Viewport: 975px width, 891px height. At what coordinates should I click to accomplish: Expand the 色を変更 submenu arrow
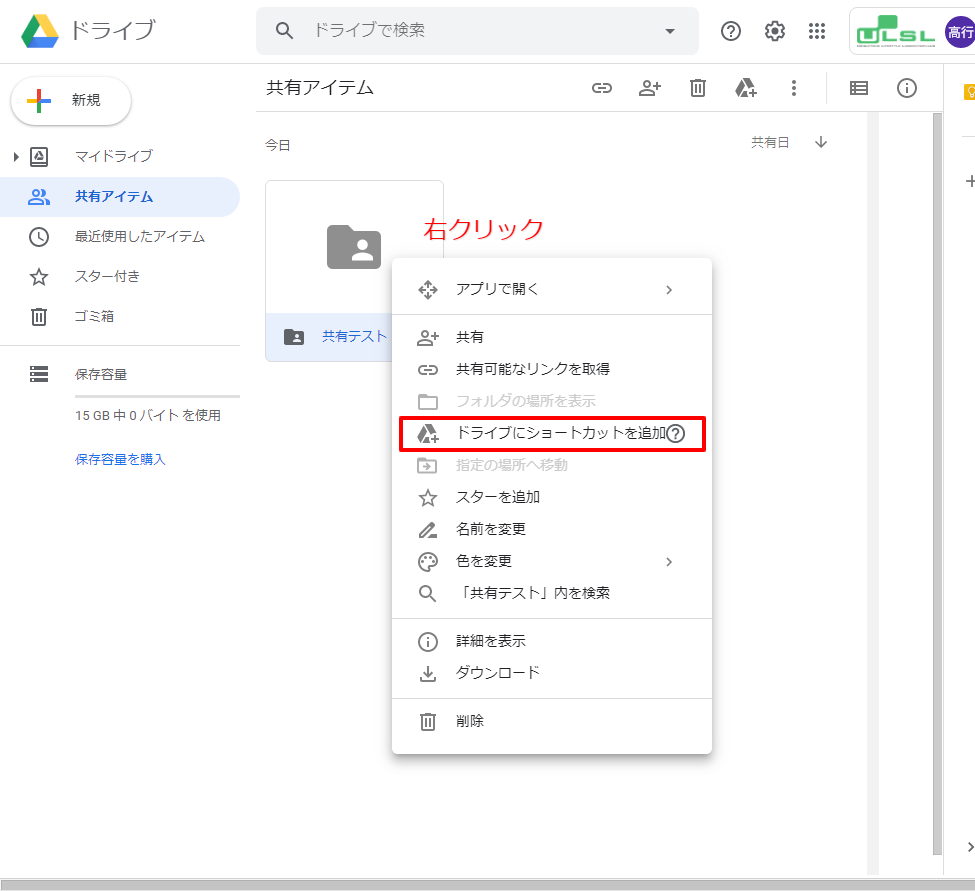coord(669,561)
